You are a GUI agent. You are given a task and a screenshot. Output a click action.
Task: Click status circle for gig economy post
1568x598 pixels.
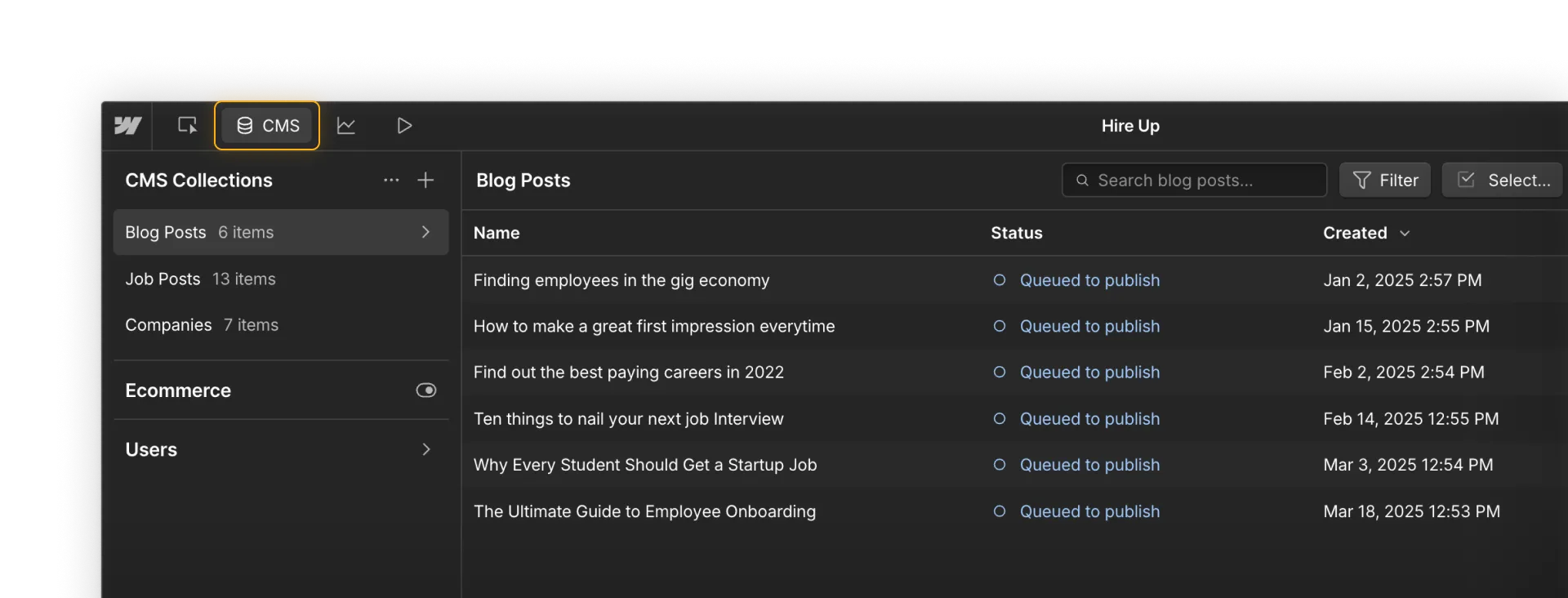pyautogui.click(x=999, y=280)
